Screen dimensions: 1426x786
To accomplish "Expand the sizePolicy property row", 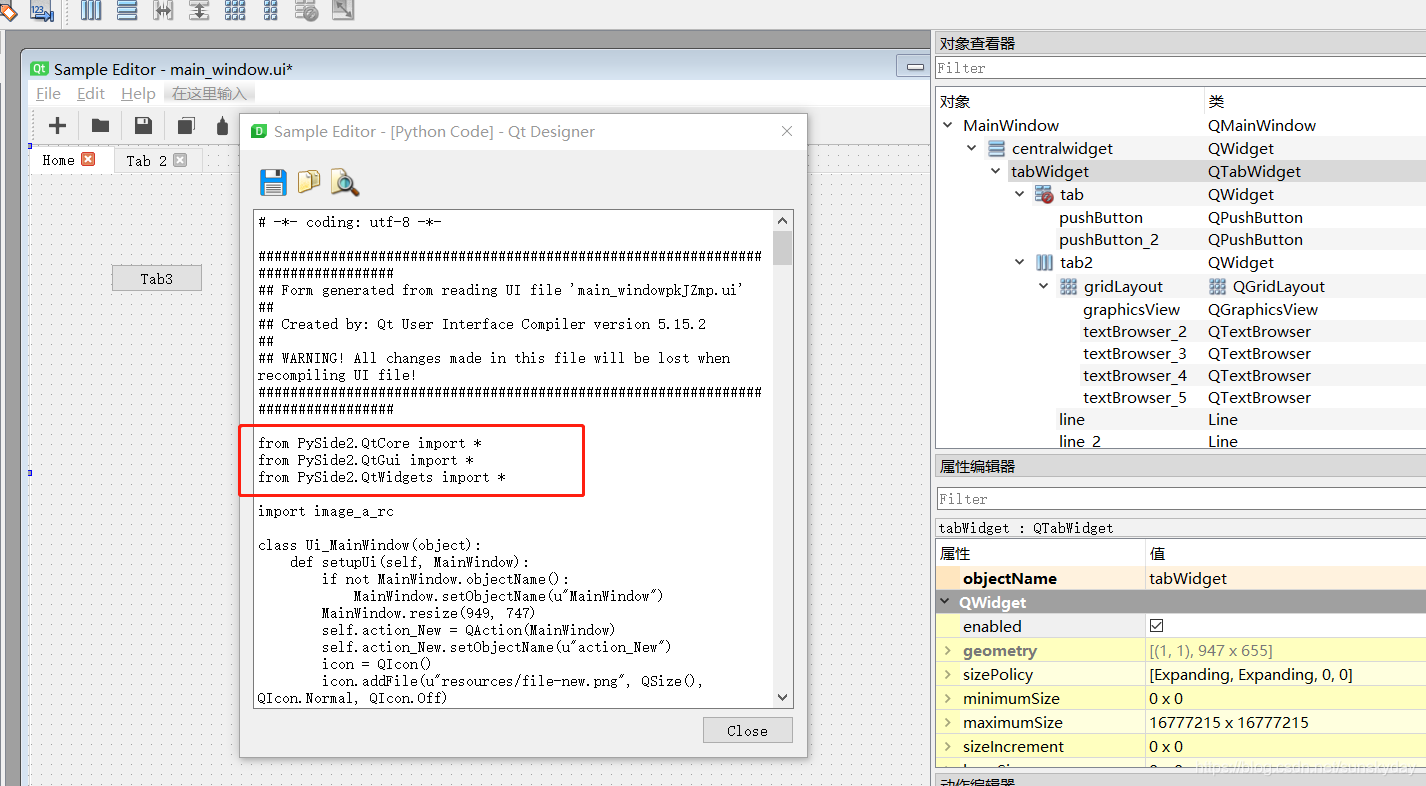I will pyautogui.click(x=948, y=674).
